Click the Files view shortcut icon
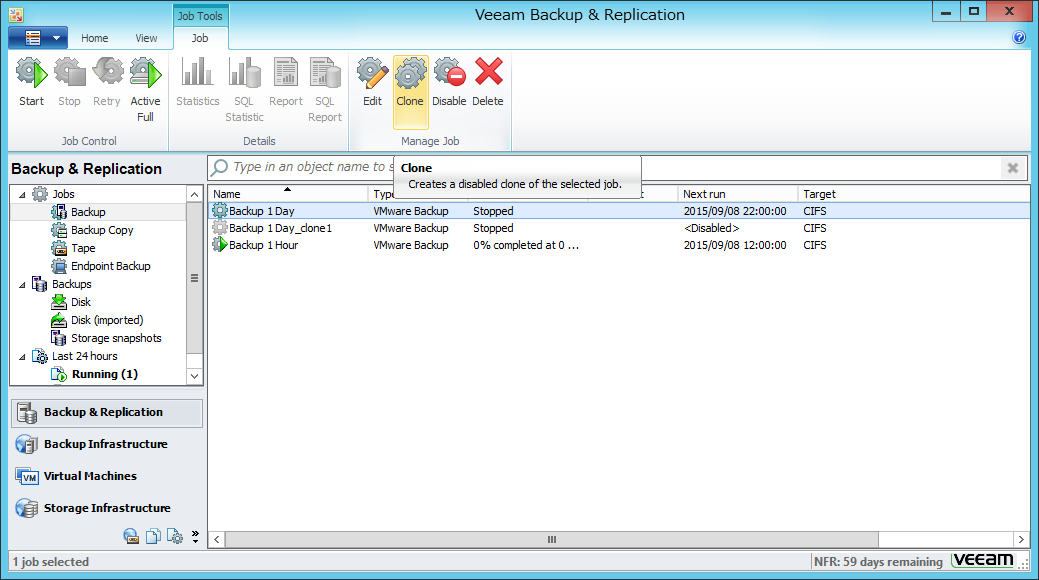The width and height of the screenshot is (1039, 580). tap(153, 537)
